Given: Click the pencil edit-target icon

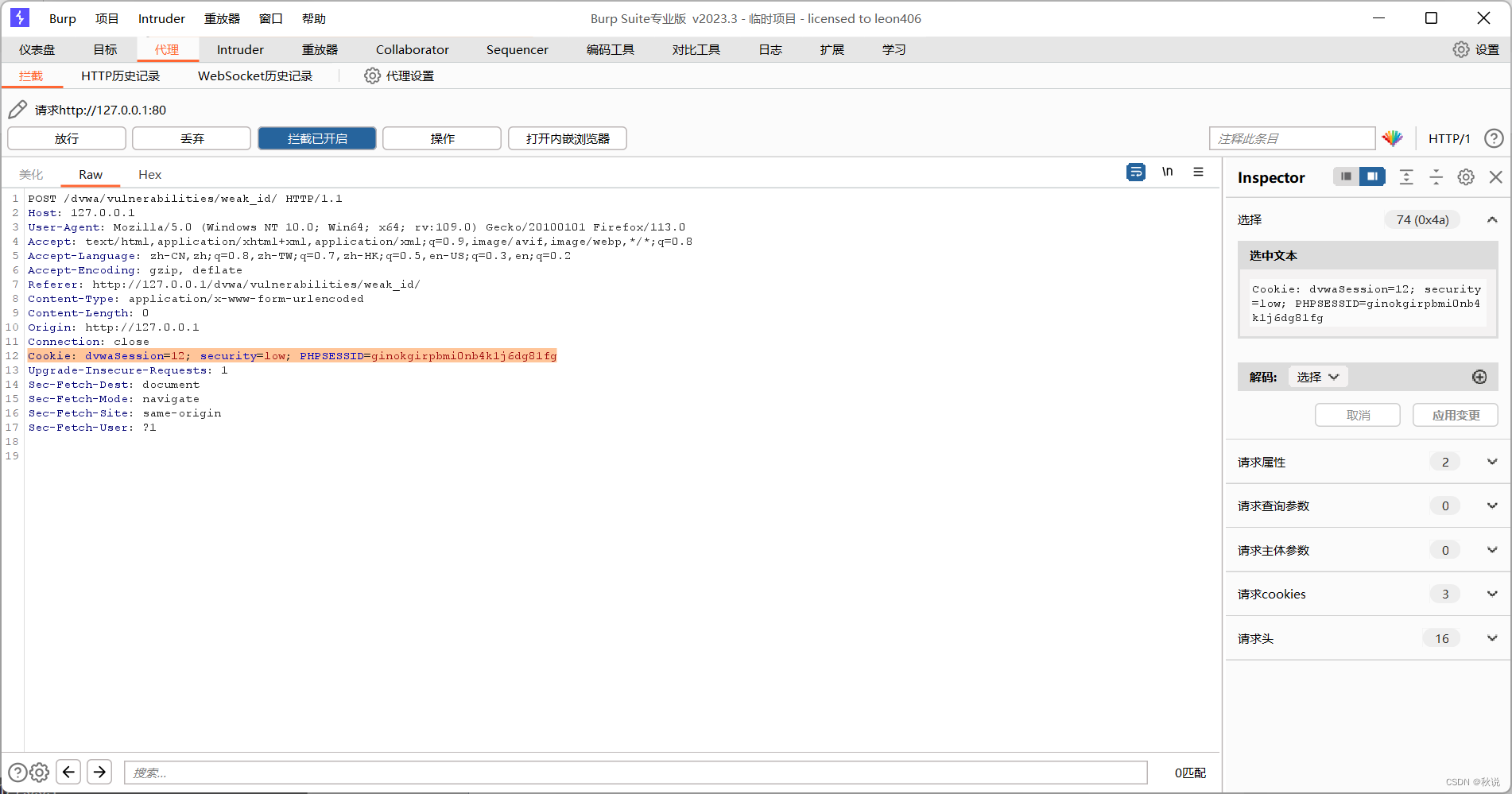Looking at the screenshot, I should coord(17,110).
